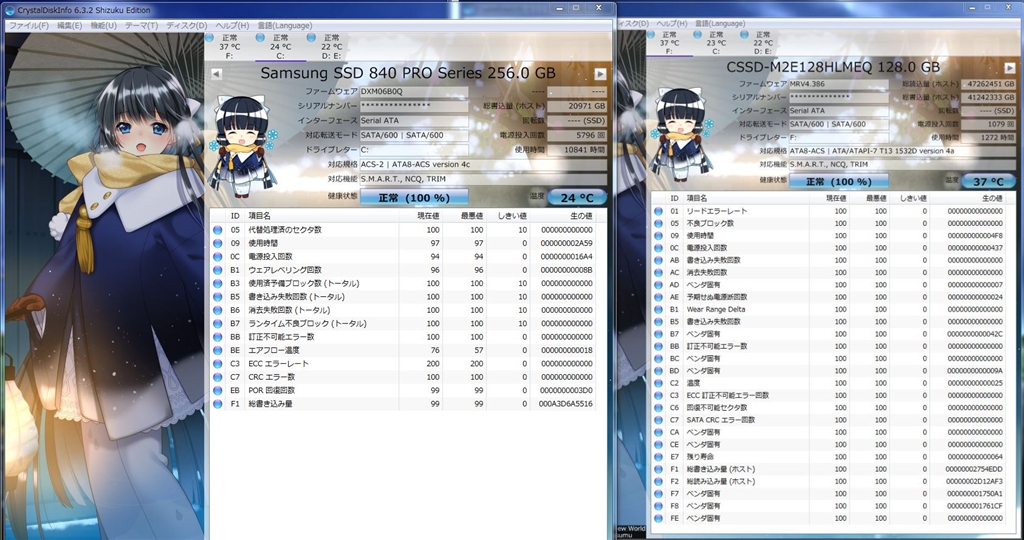This screenshot has width=1024, height=540.
Task: Click status icon for POR 回復回数 row
Action: (x=217, y=390)
